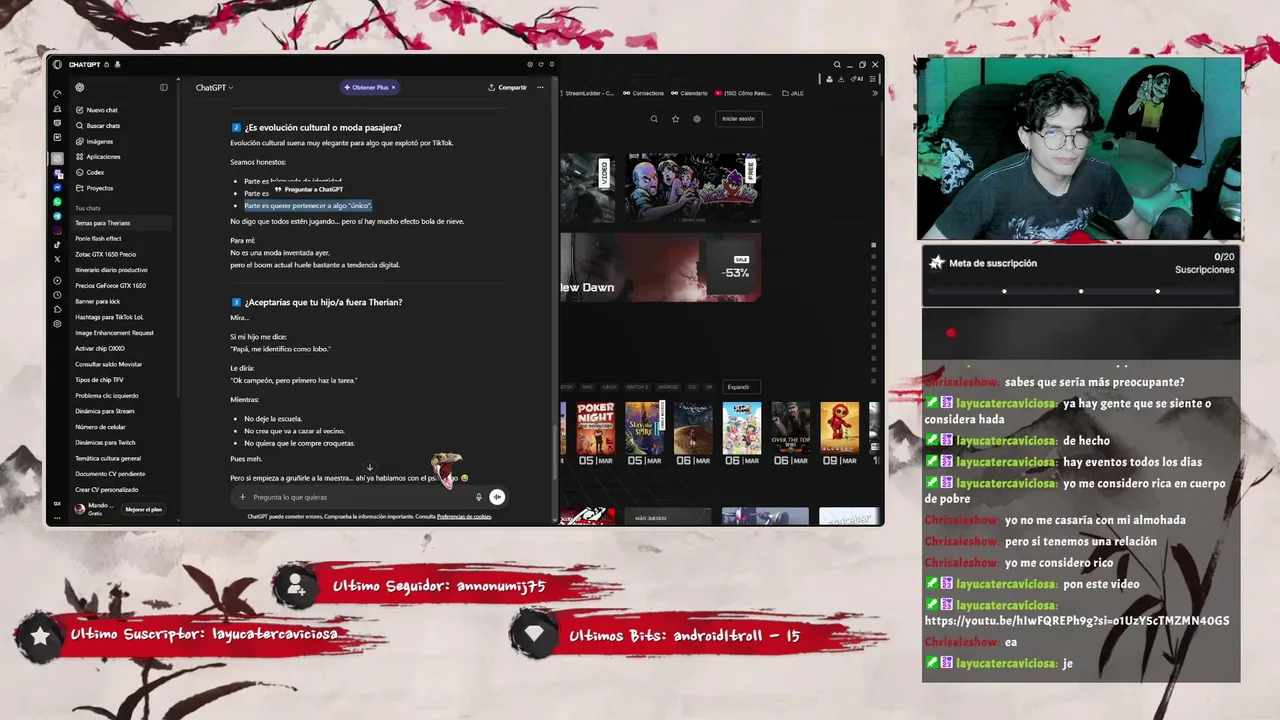Open the three-dot conversation options menu
This screenshot has width=1280, height=720.
541,88
